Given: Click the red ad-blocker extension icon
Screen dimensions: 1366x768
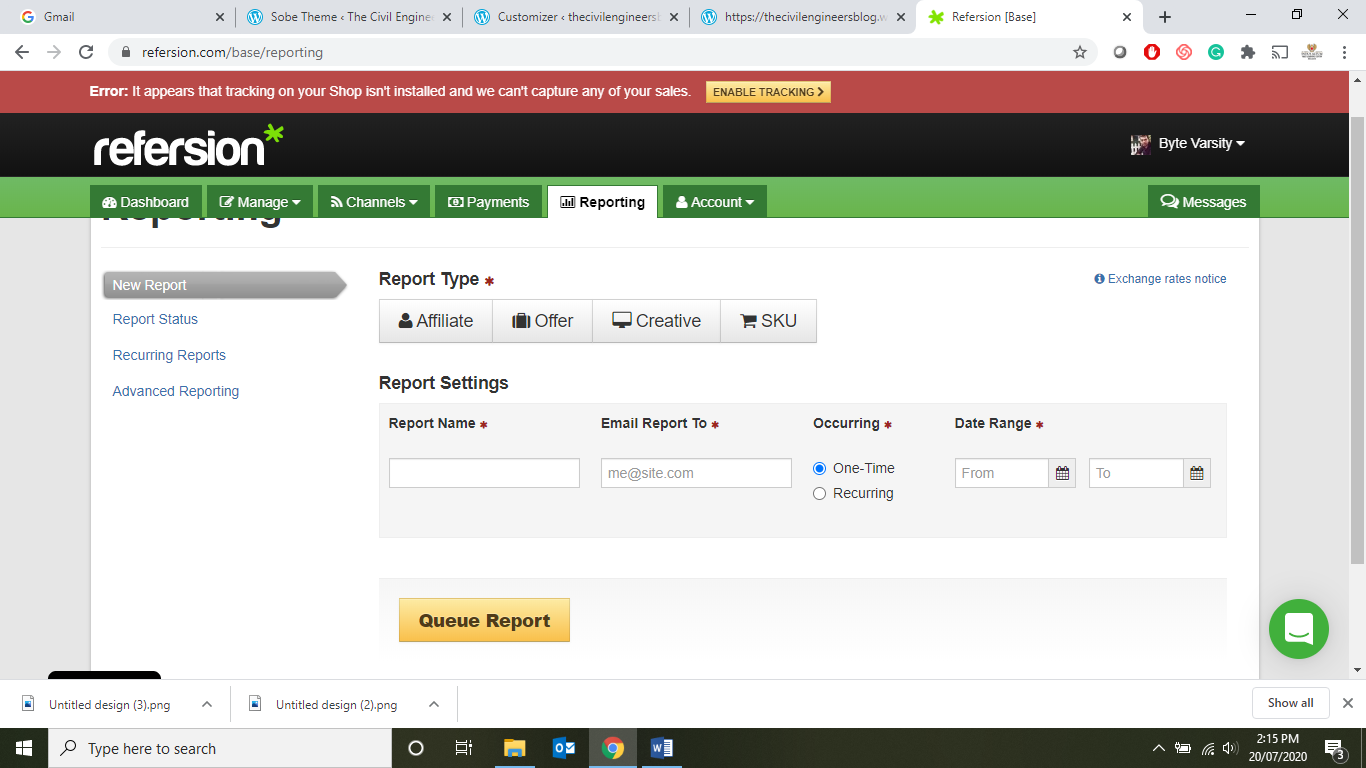Looking at the screenshot, I should [1152, 52].
